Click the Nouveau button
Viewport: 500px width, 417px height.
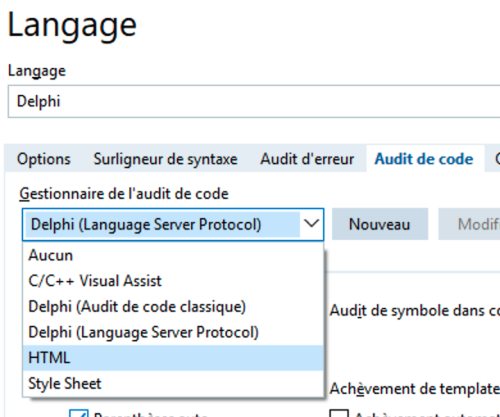[x=380, y=224]
